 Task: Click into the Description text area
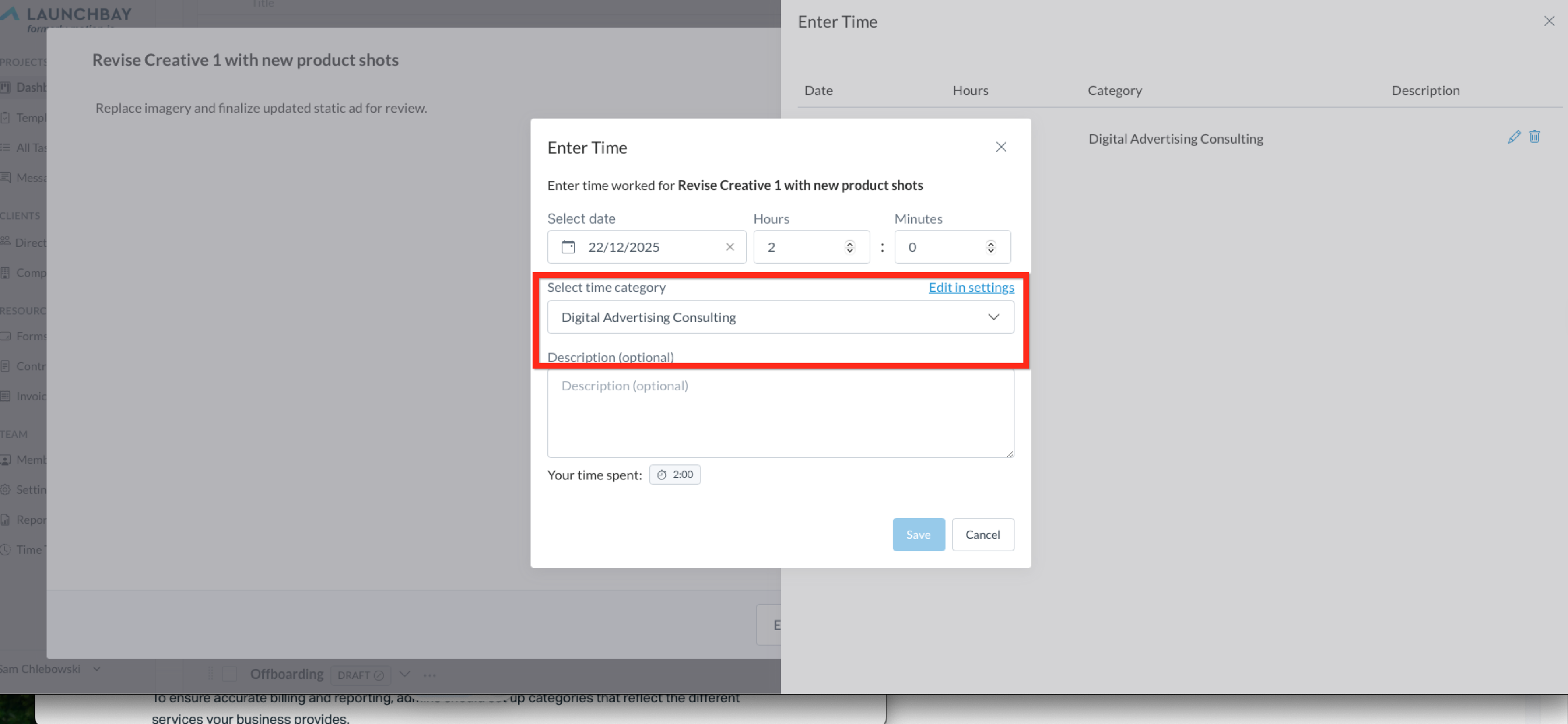point(780,414)
